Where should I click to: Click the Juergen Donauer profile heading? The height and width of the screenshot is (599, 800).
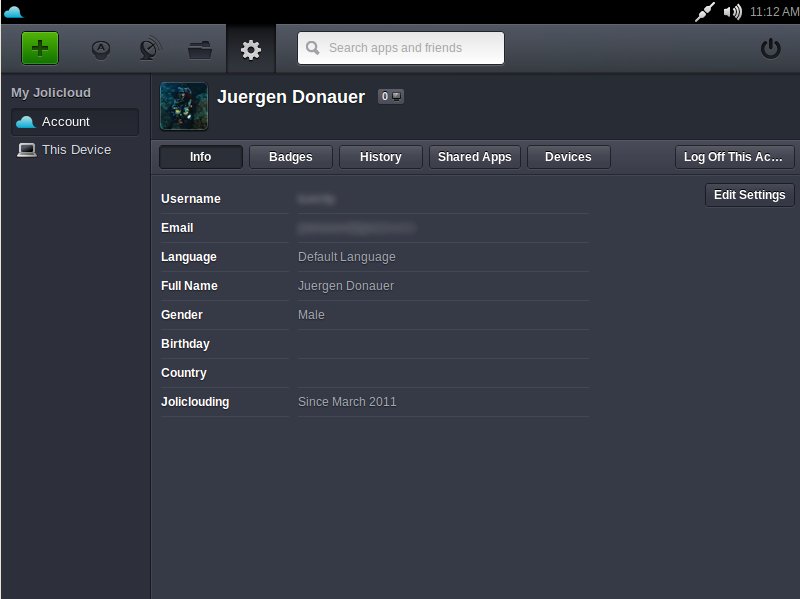(291, 97)
